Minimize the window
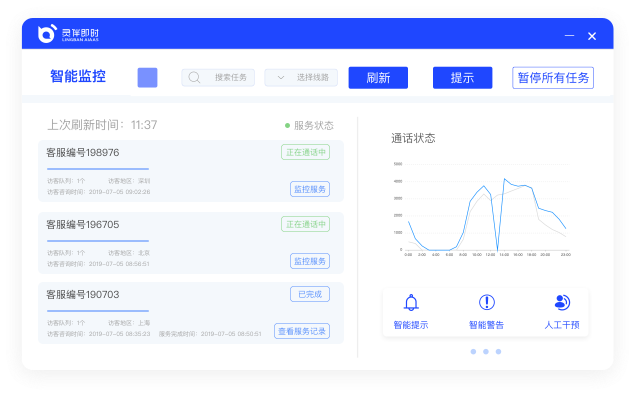635x396 pixels. tap(569, 36)
